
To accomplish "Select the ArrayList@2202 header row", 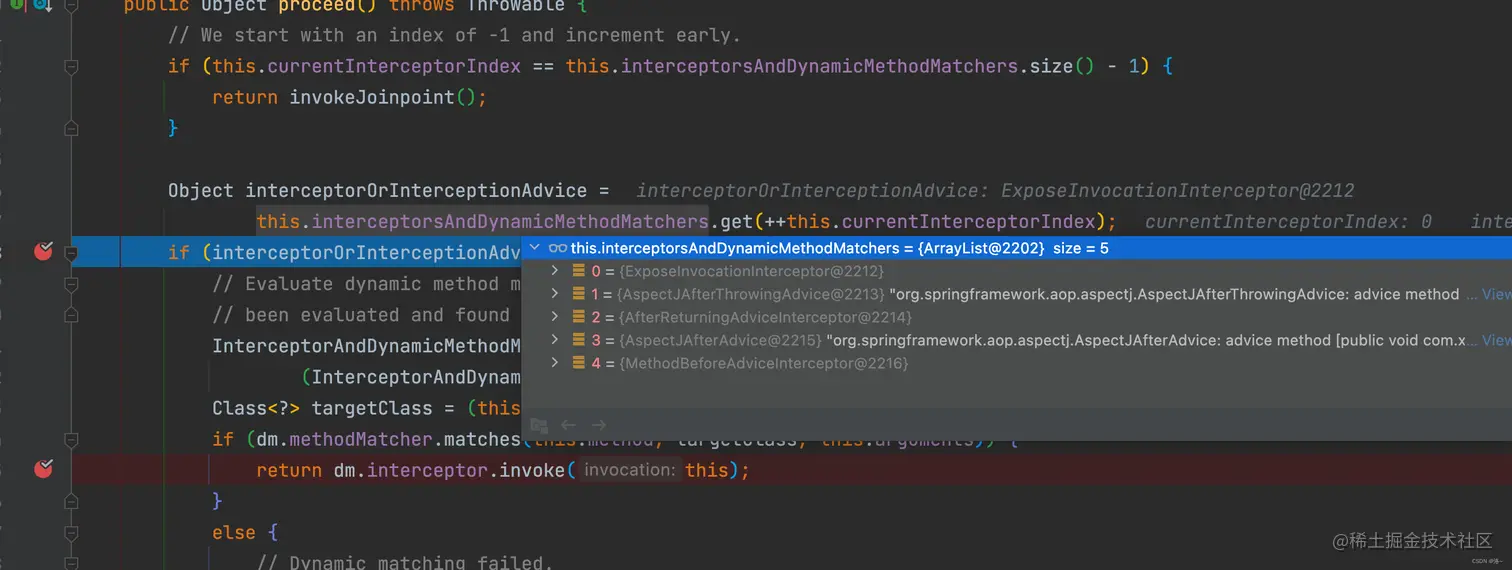I will tap(1017, 248).
